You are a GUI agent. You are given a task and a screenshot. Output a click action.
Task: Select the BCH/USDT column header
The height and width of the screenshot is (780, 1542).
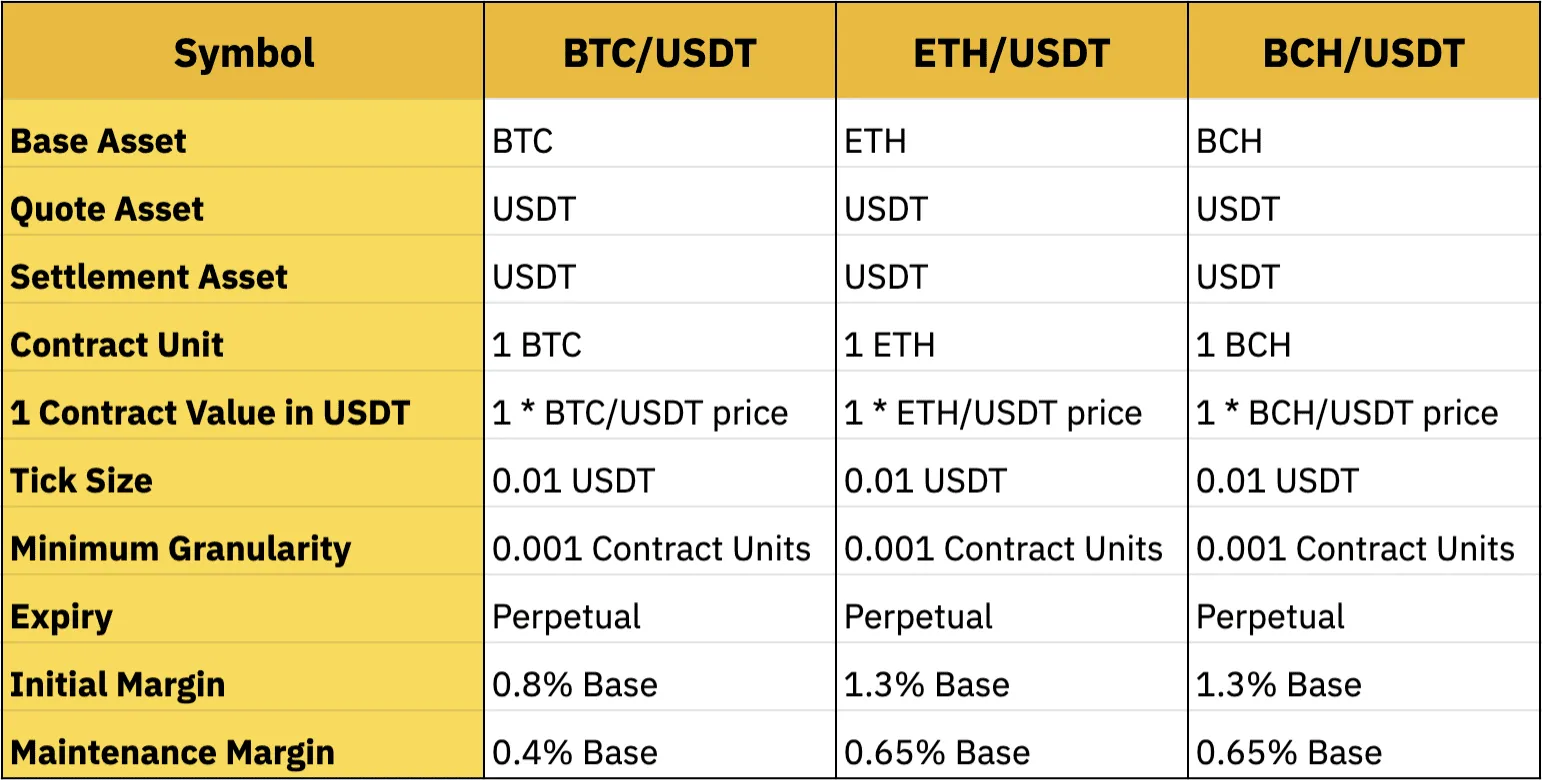pos(1364,53)
